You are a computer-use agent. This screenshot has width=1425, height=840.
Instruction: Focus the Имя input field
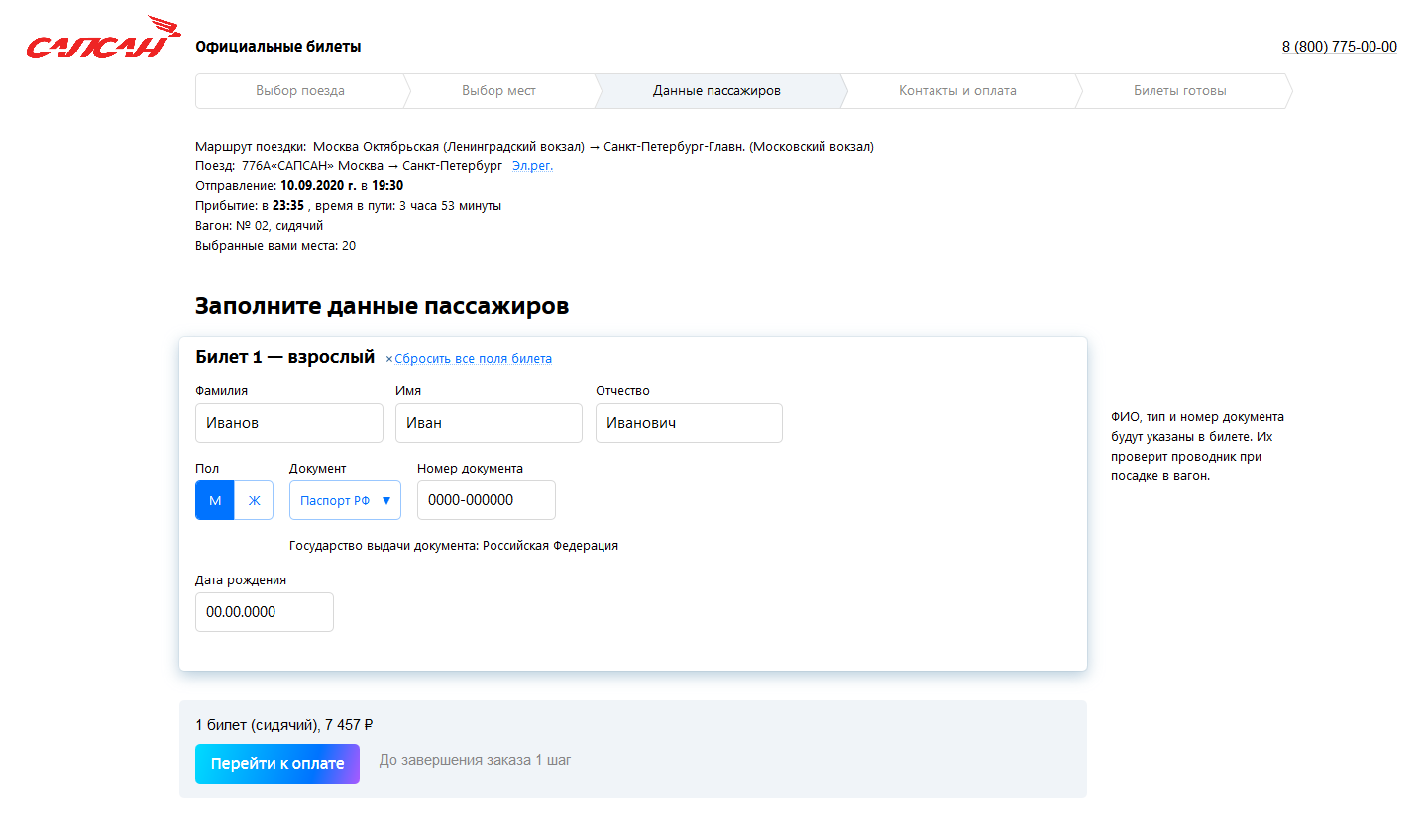489,423
